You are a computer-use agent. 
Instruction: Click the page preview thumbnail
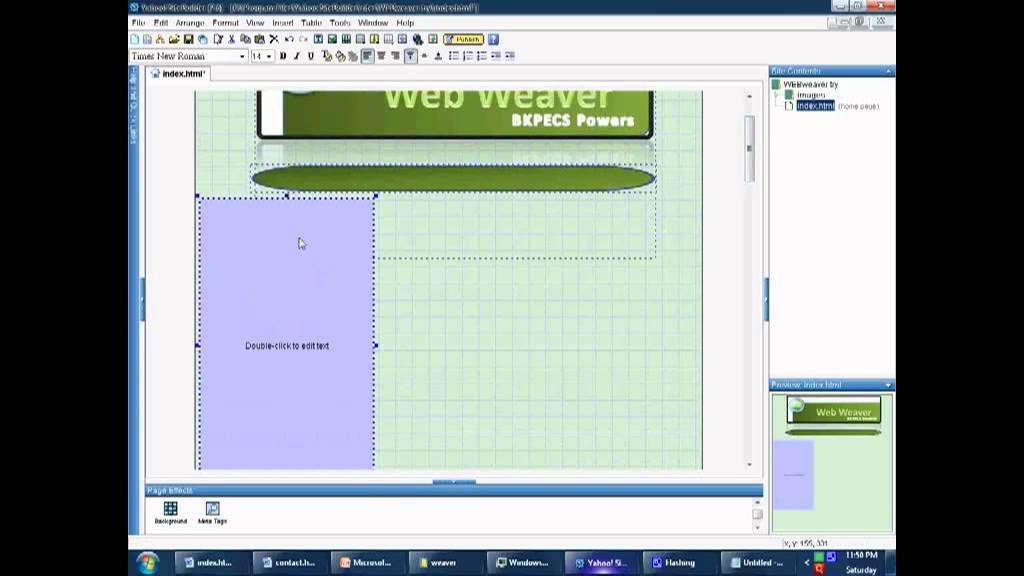(832, 462)
